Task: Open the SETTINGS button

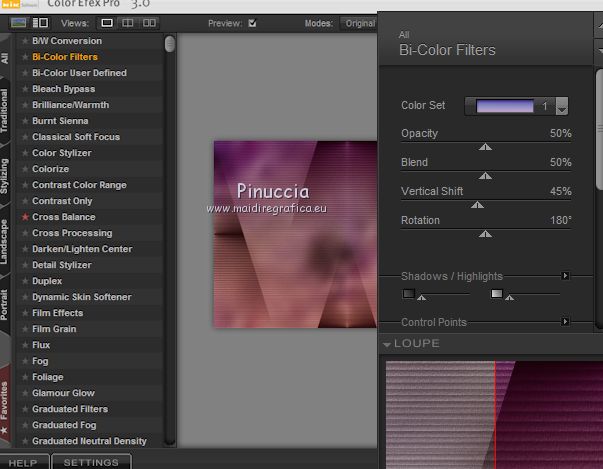Action: click(x=91, y=462)
